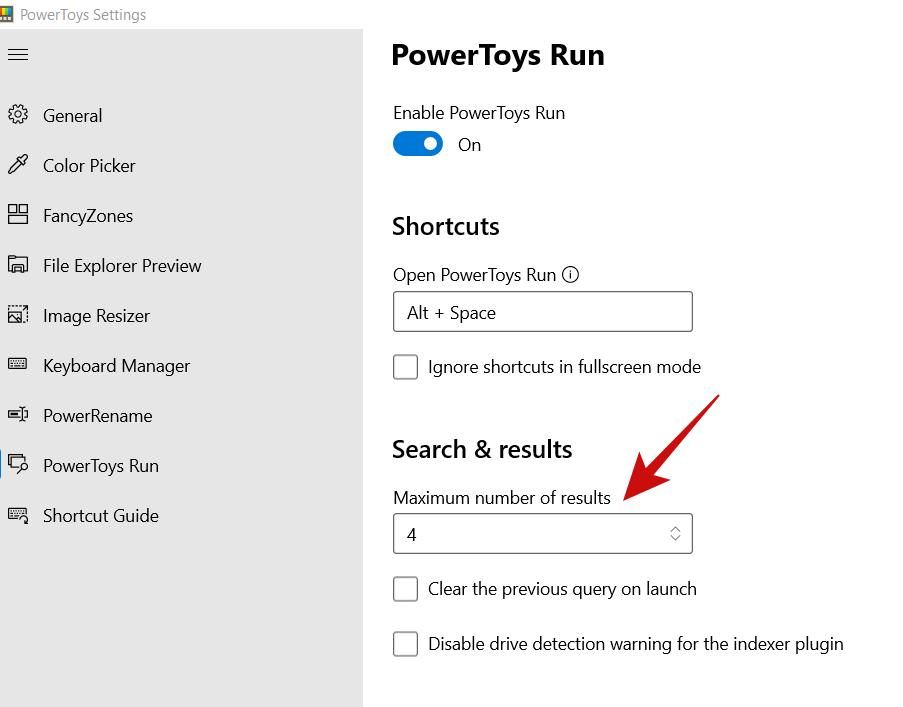Click the PowerToys Settings window title

83,15
